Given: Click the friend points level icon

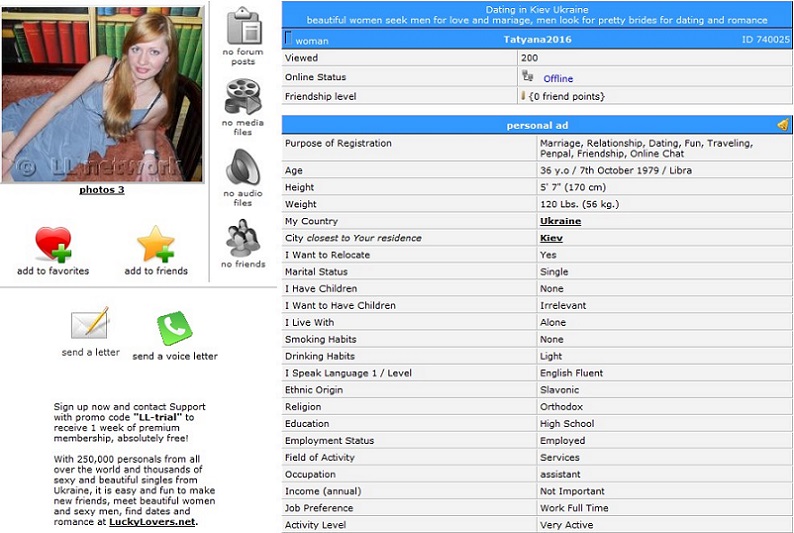Looking at the screenshot, I should pyautogui.click(x=523, y=95).
